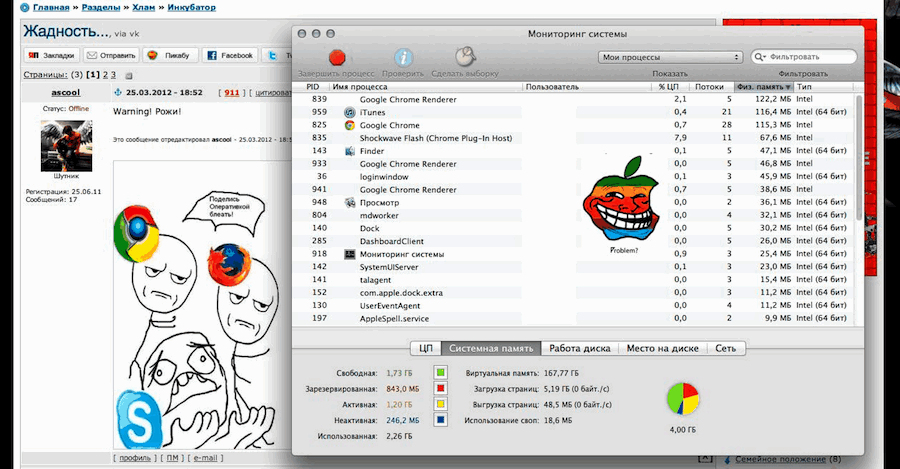900x469 pixels.
Task: Click the Google Chrome process icon in Activity Monitor
Action: pos(350,125)
